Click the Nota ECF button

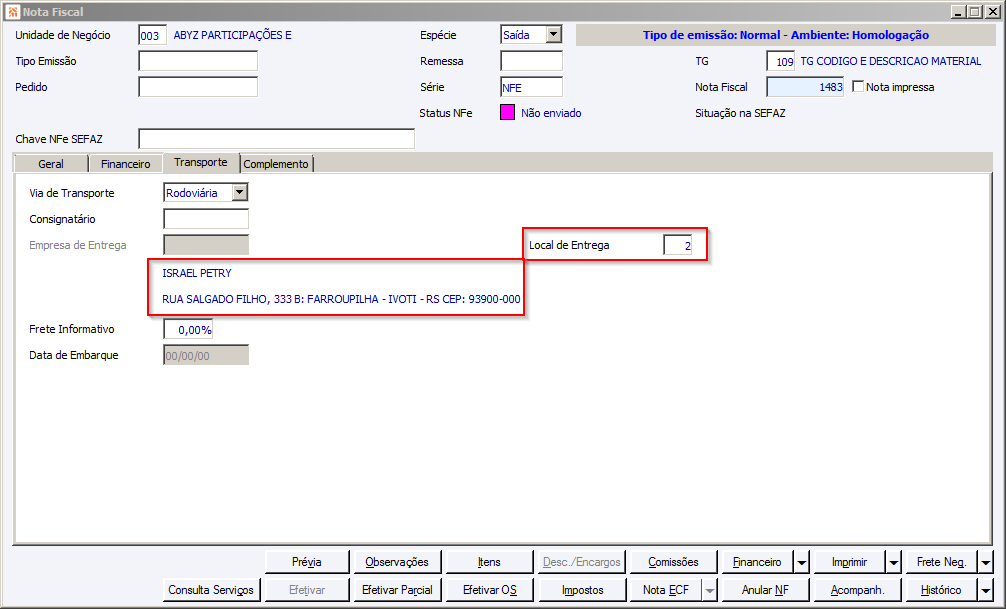click(x=665, y=590)
